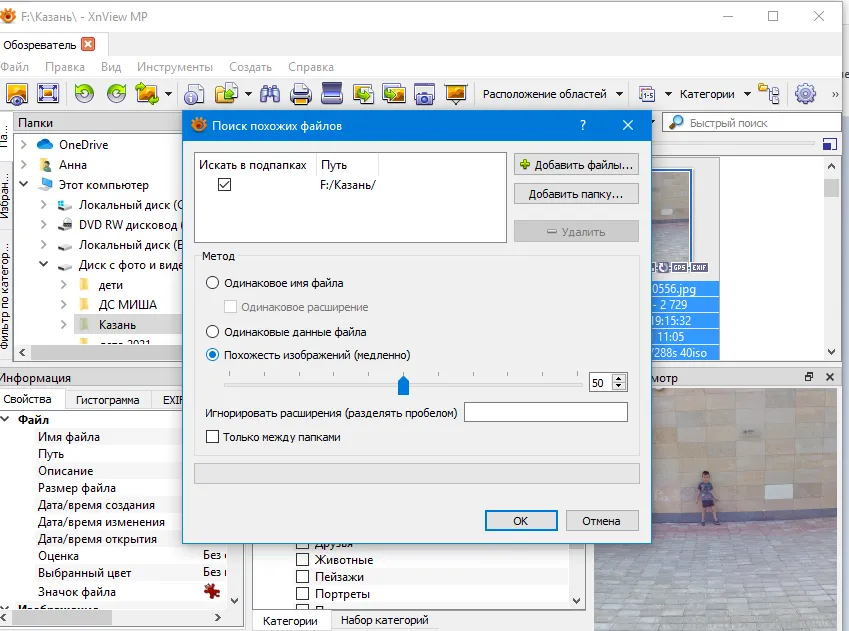Show hidden toolbar items chevron
Viewport: 849px width, 631px height.
(x=835, y=94)
